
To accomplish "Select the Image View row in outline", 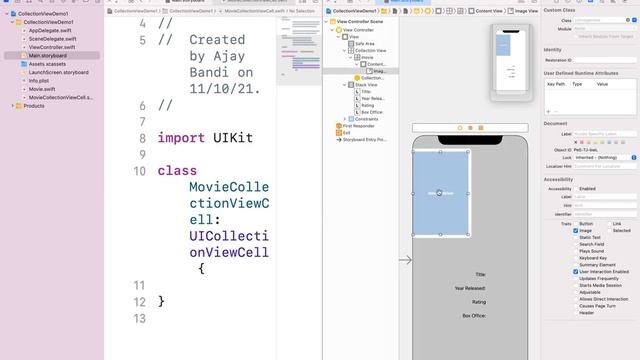I will (360, 71).
